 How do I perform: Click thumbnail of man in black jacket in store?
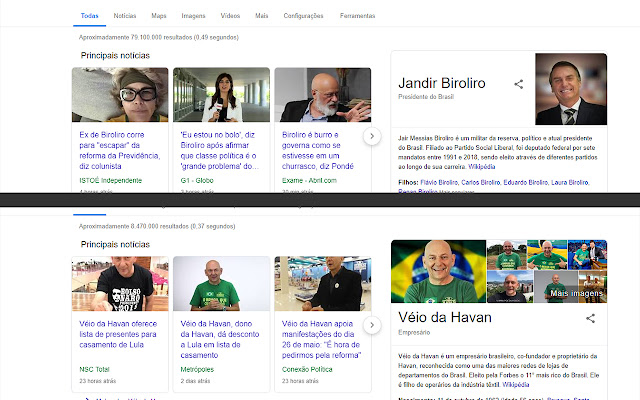[x=323, y=284]
